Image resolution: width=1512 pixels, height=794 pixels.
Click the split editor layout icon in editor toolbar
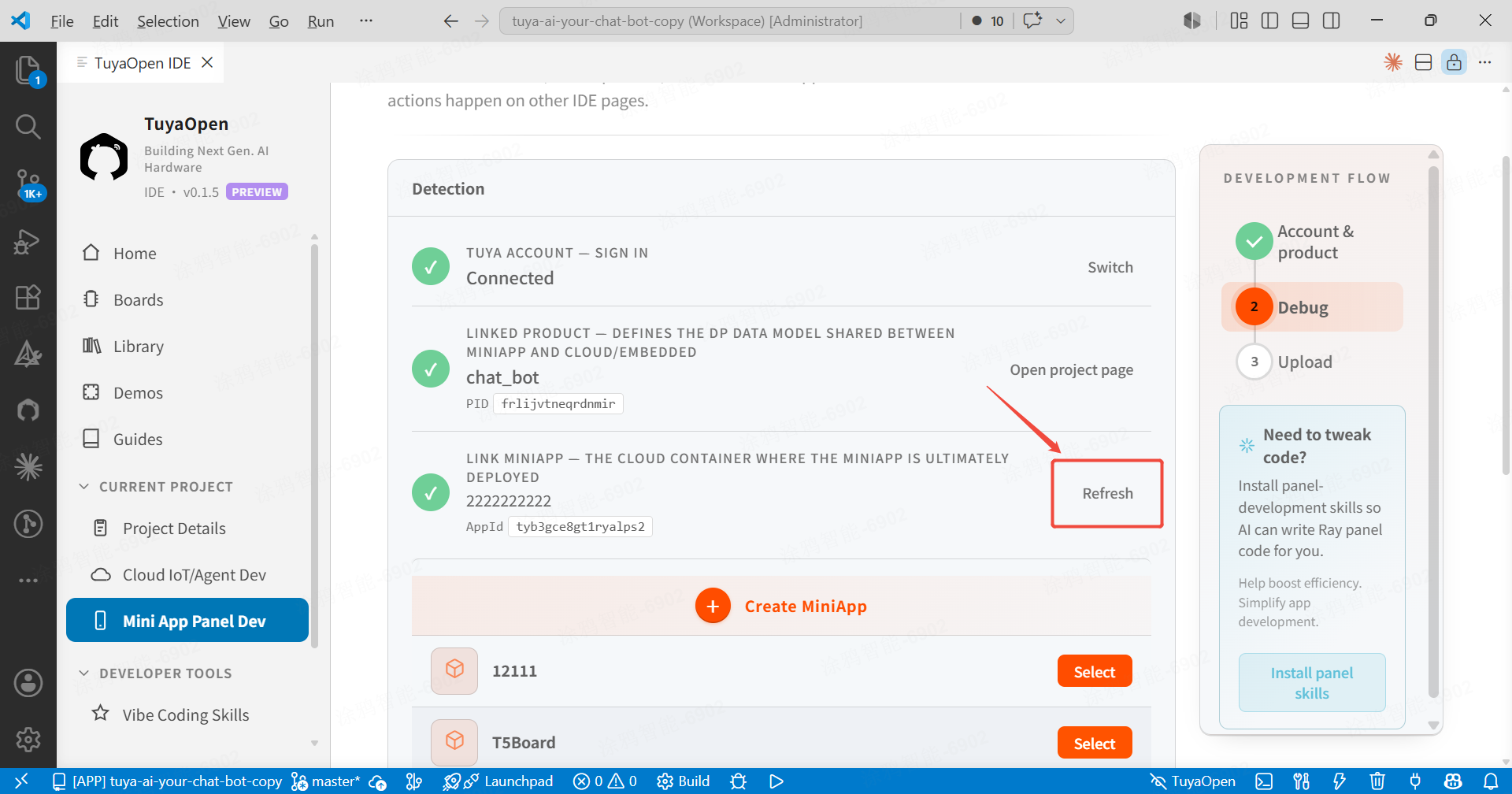point(1423,62)
